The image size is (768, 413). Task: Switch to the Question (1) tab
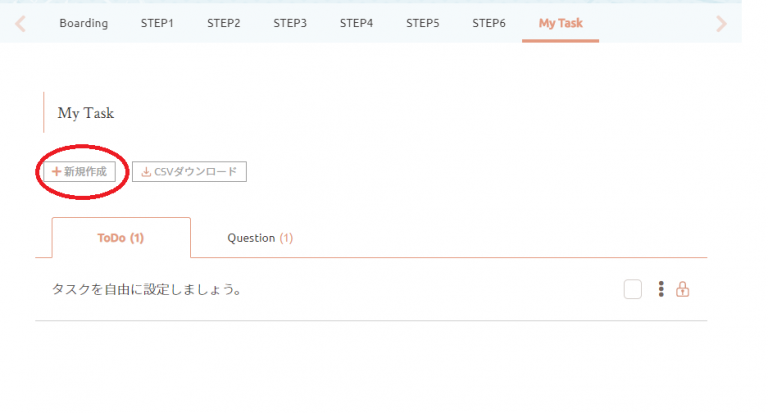tap(260, 238)
